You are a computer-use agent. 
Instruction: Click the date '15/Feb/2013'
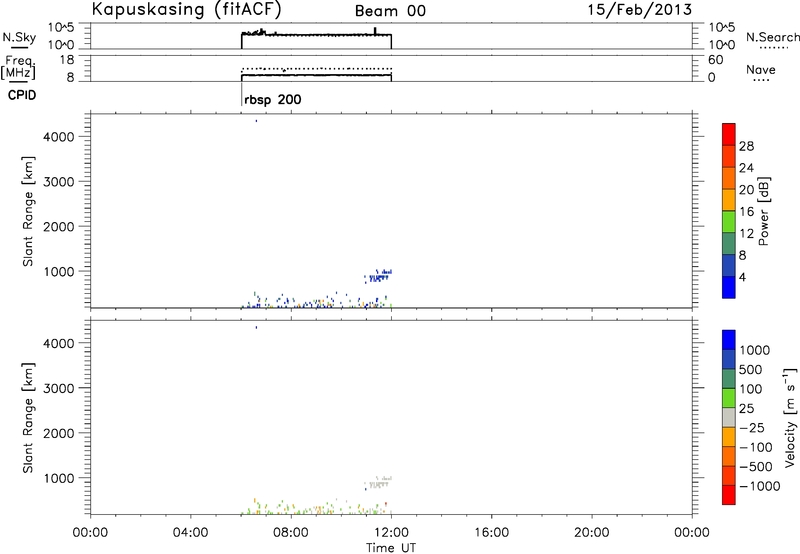tap(639, 9)
